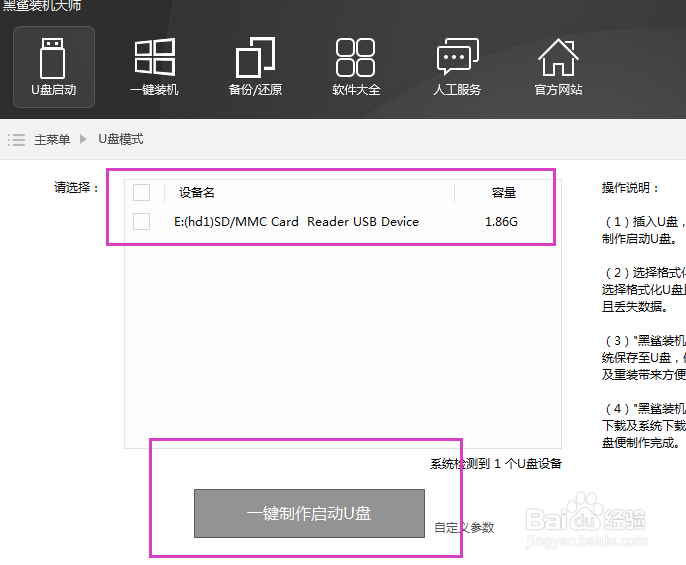Screen dimensions: 686x565
Task: Open the 一键装机 Windows icon
Action: [x=154, y=67]
